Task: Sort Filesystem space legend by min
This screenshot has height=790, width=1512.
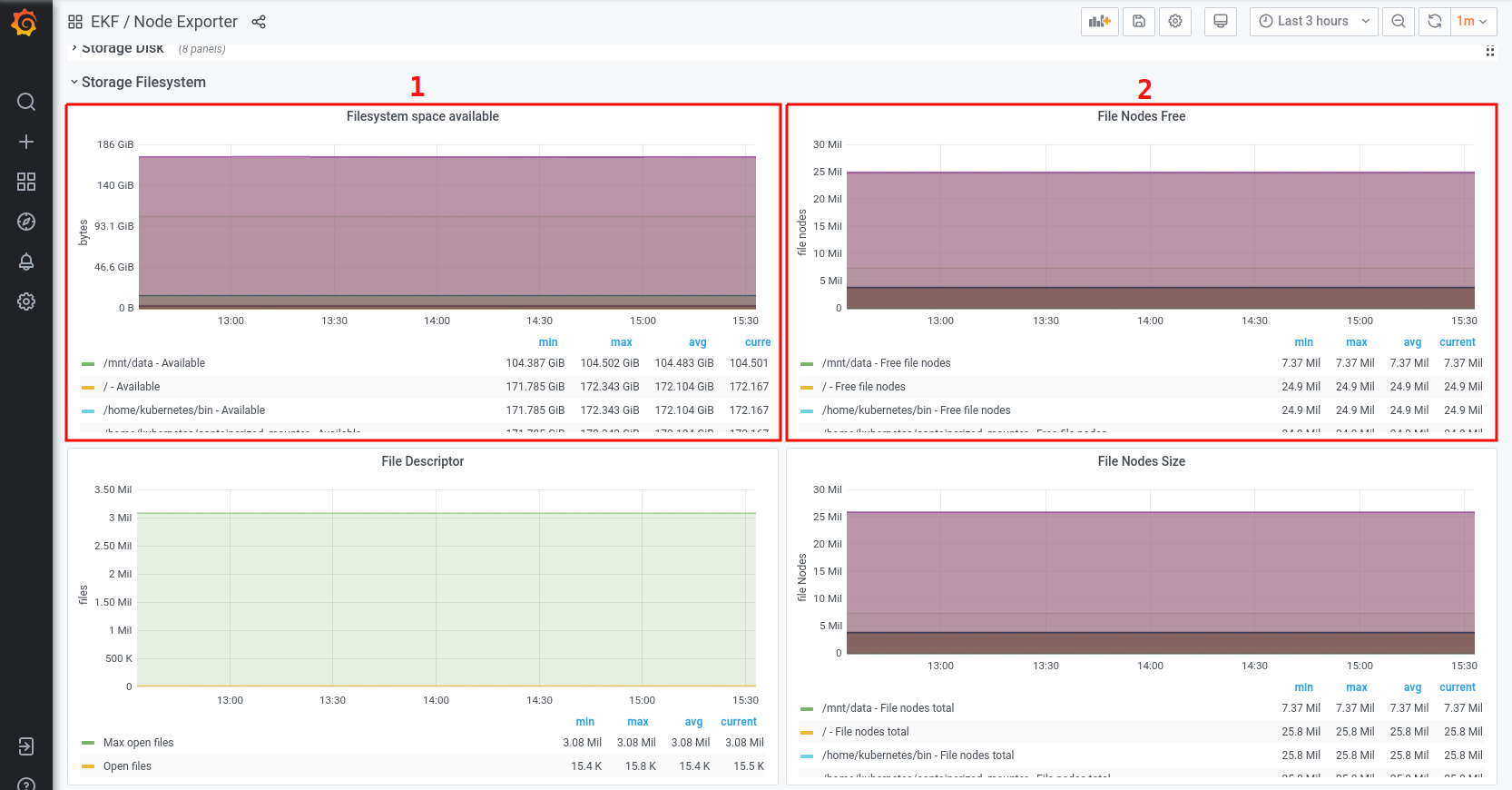Action: [x=548, y=342]
